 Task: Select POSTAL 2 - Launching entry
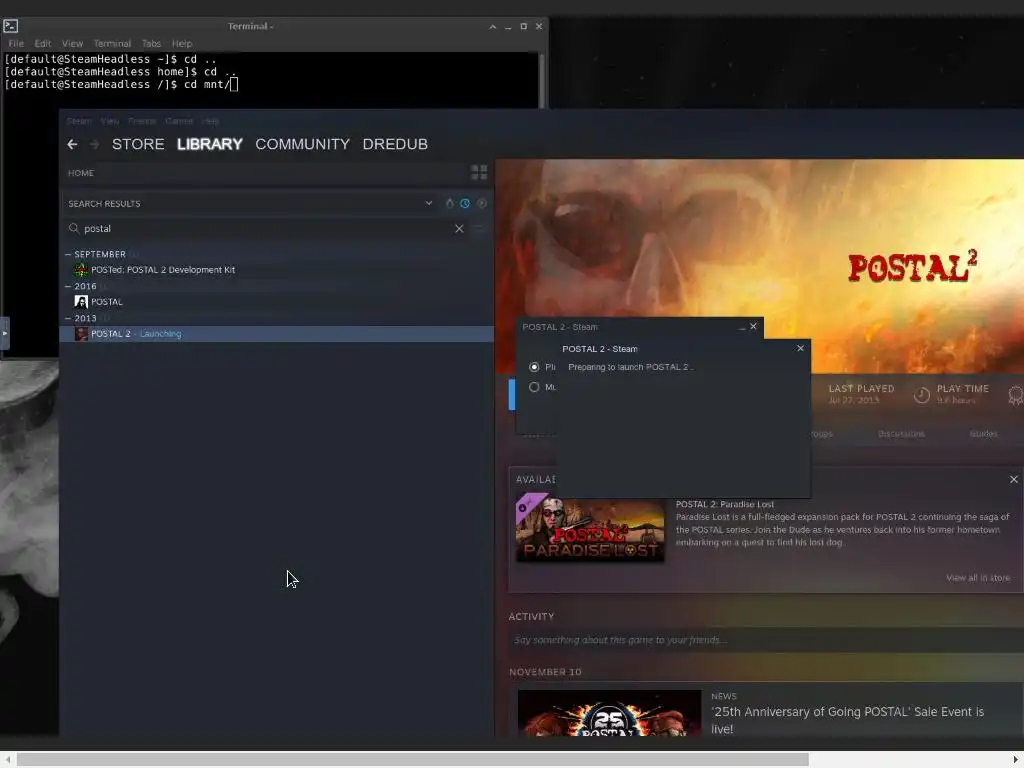(276, 334)
